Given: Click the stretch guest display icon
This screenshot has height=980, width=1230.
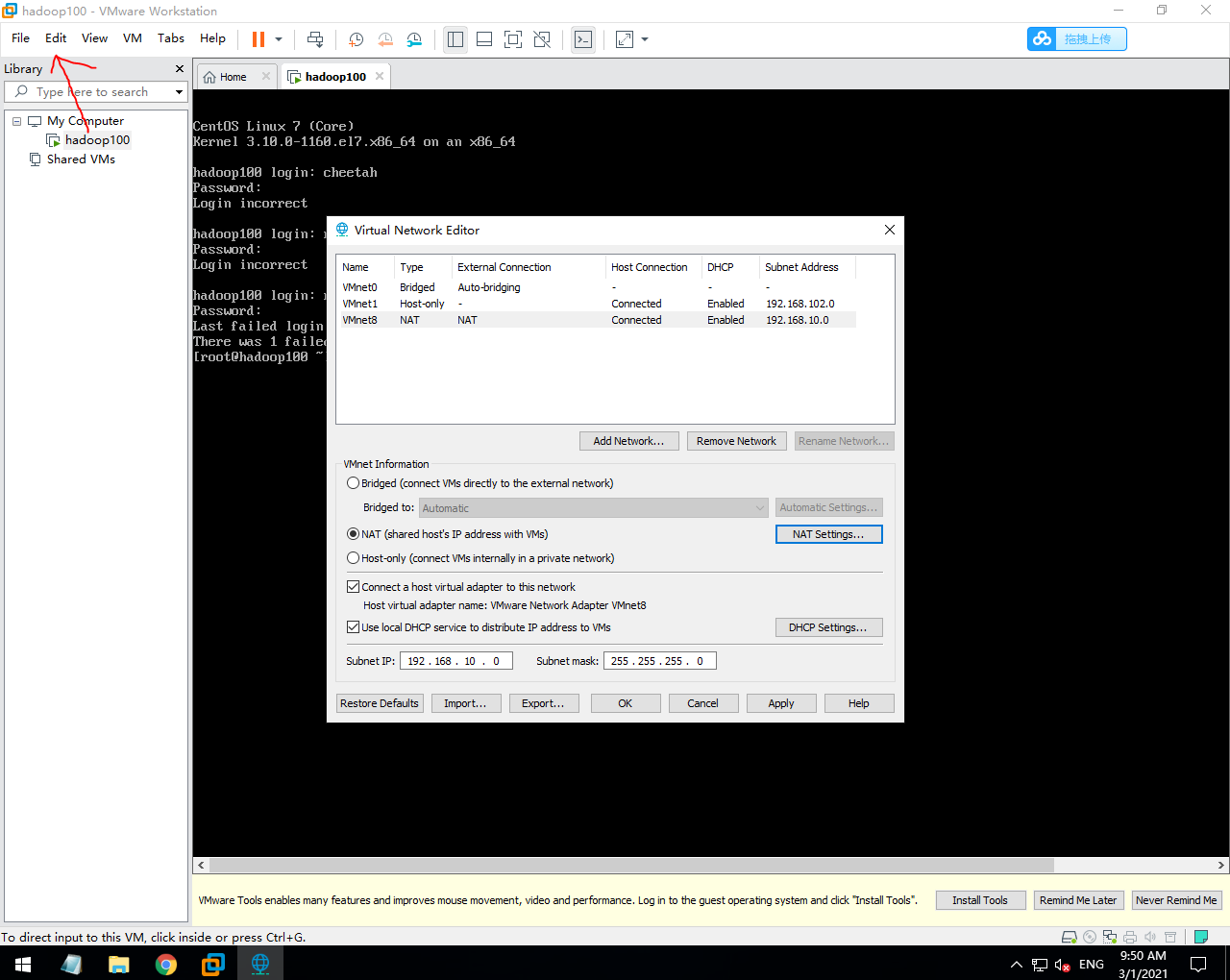Looking at the screenshot, I should [x=625, y=39].
